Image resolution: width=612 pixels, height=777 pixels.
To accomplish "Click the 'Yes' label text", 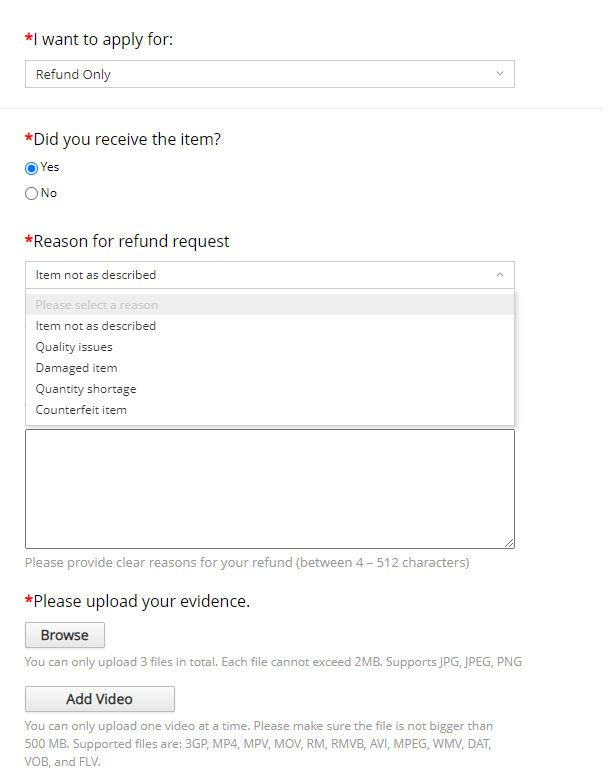I will tap(50, 167).
